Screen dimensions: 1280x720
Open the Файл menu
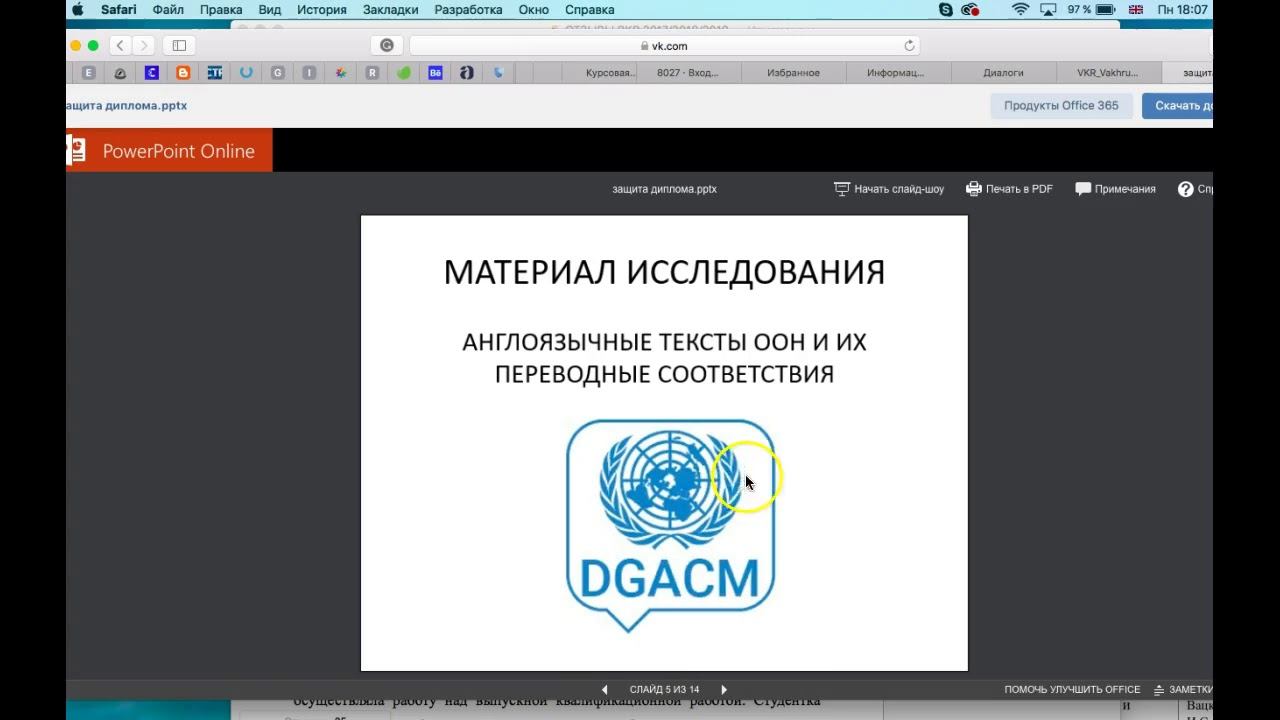[168, 10]
